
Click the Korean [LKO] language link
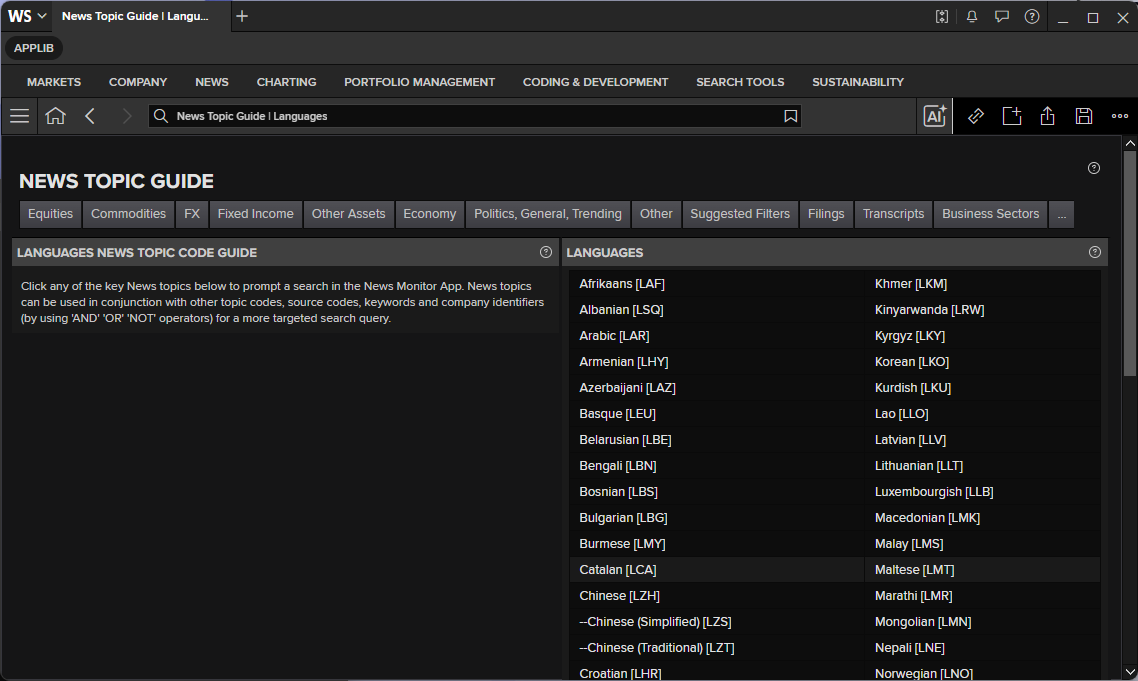click(912, 362)
